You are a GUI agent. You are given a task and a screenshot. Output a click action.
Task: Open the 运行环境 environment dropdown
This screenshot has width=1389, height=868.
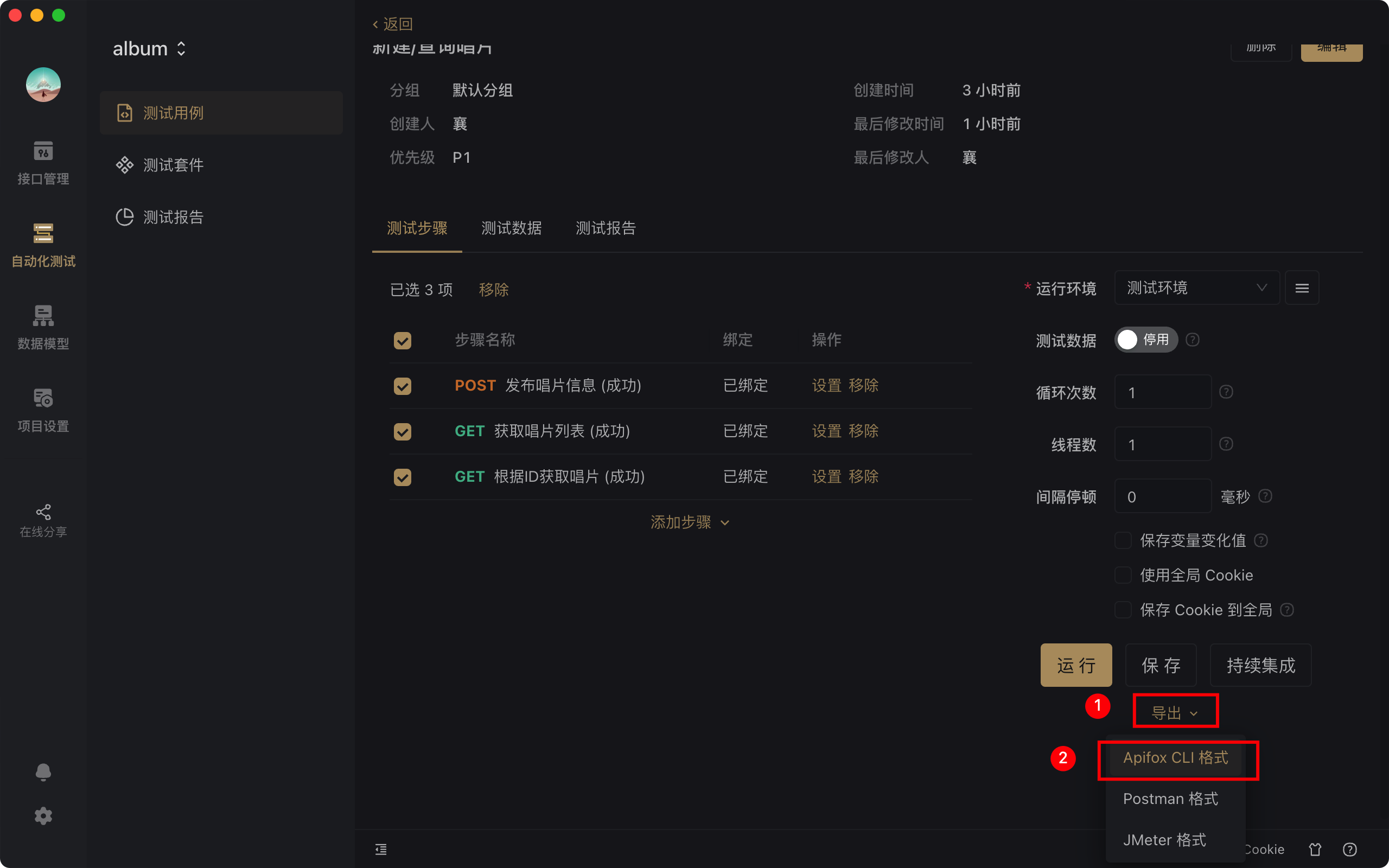[1196, 288]
